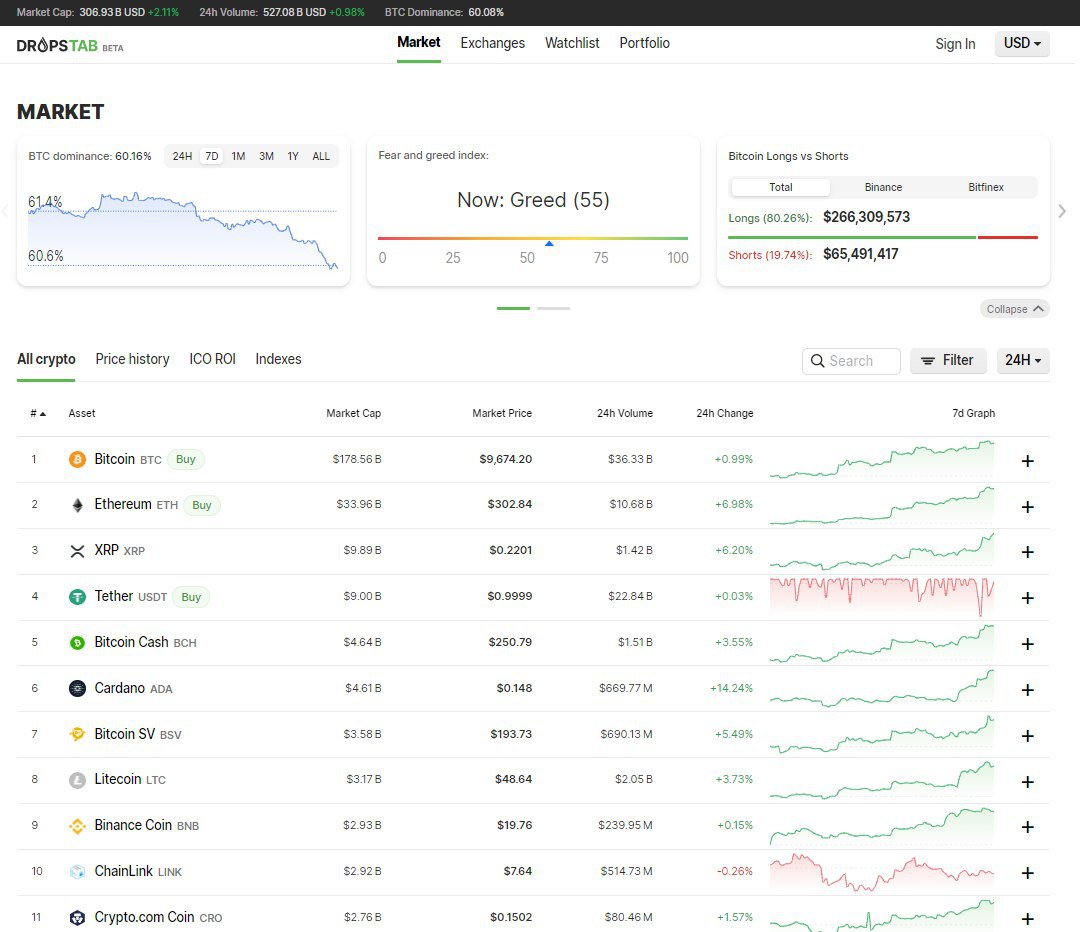Click the BTC dominance line chart

coord(183,229)
